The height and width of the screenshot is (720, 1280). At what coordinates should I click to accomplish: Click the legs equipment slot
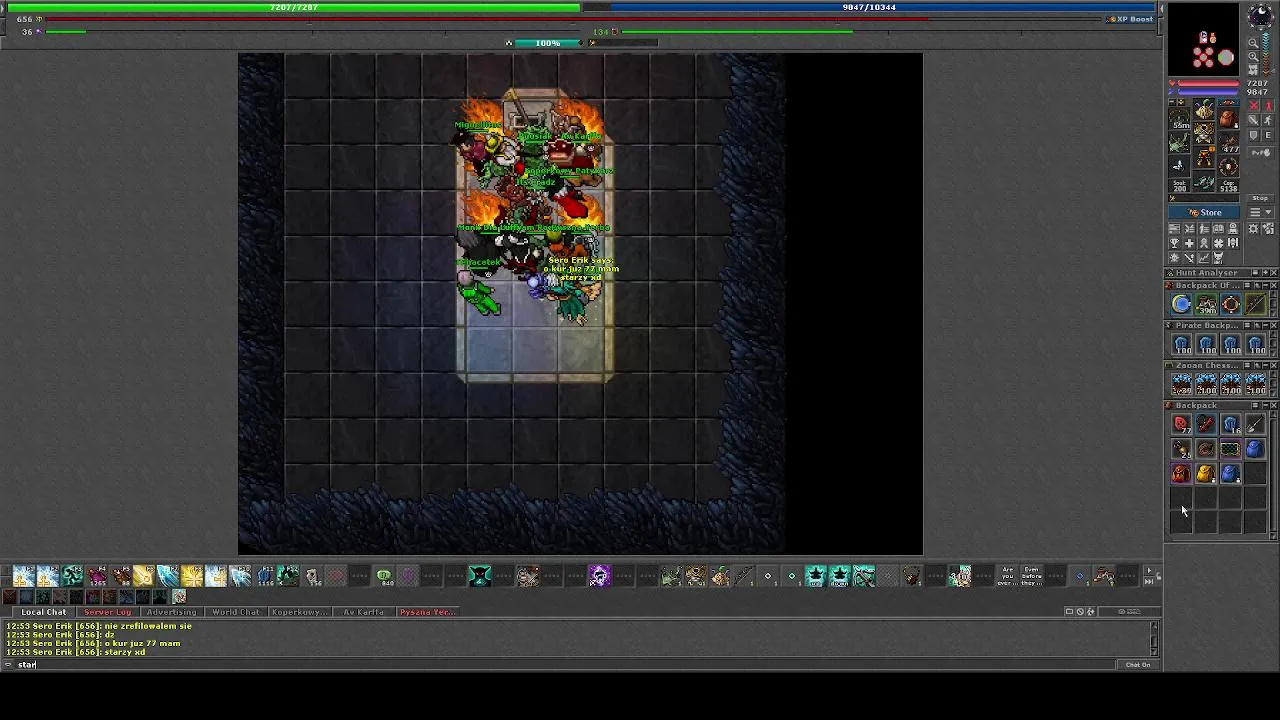tap(1204, 157)
